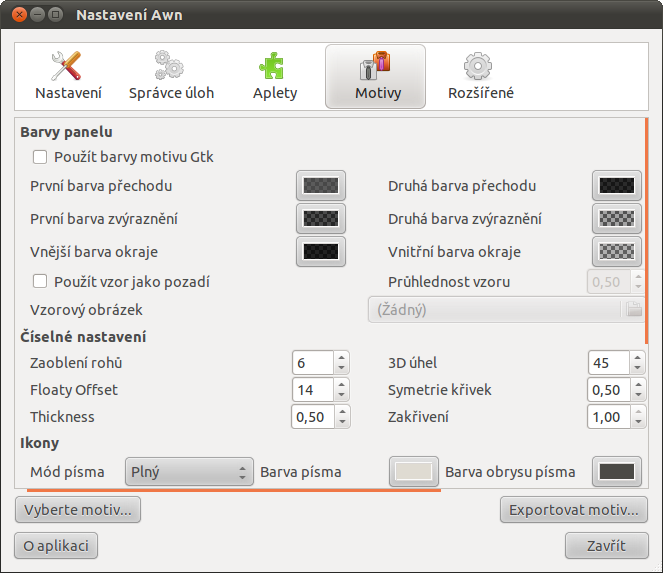Image resolution: width=663 pixels, height=573 pixels.
Task: Click the green puzzle Aplety icon
Action: coord(271,66)
